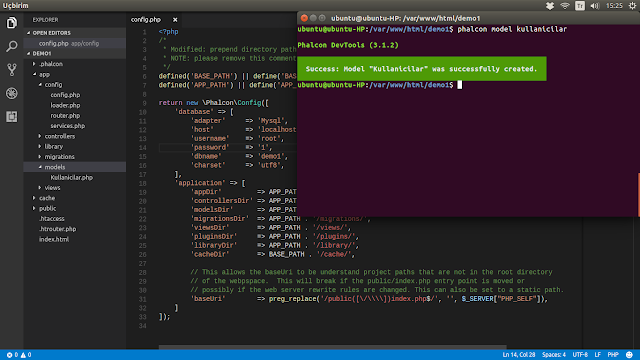The image size is (640, 360).
Task: Click the 'dbname' line in editor
Action: pos(239,156)
